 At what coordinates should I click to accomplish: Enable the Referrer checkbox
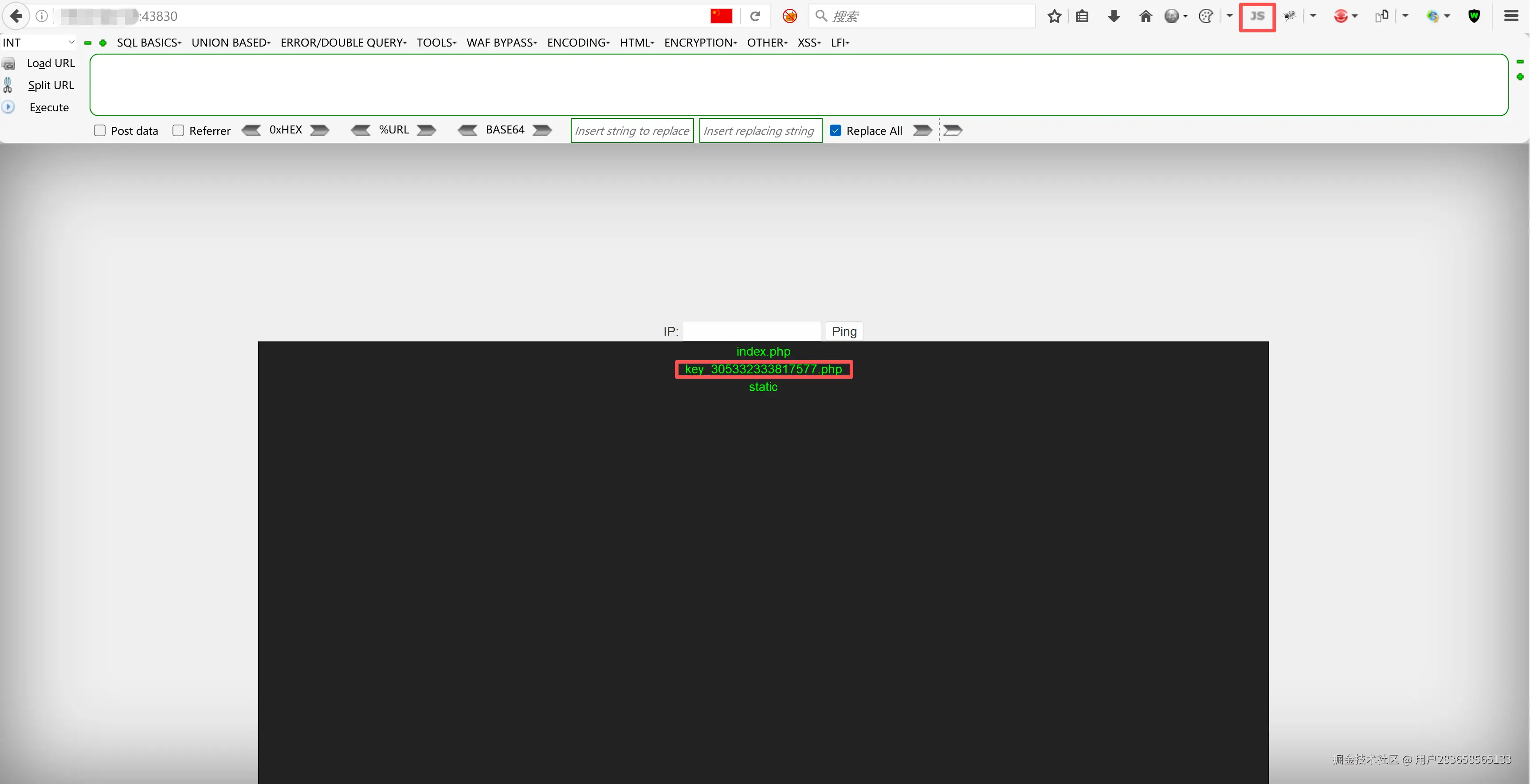(178, 130)
